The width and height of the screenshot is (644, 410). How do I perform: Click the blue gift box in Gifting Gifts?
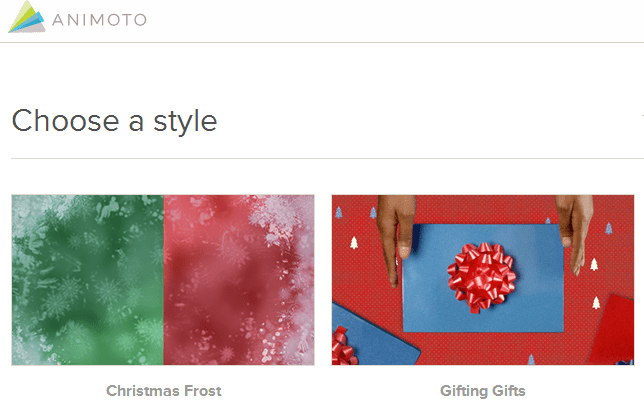click(x=483, y=278)
